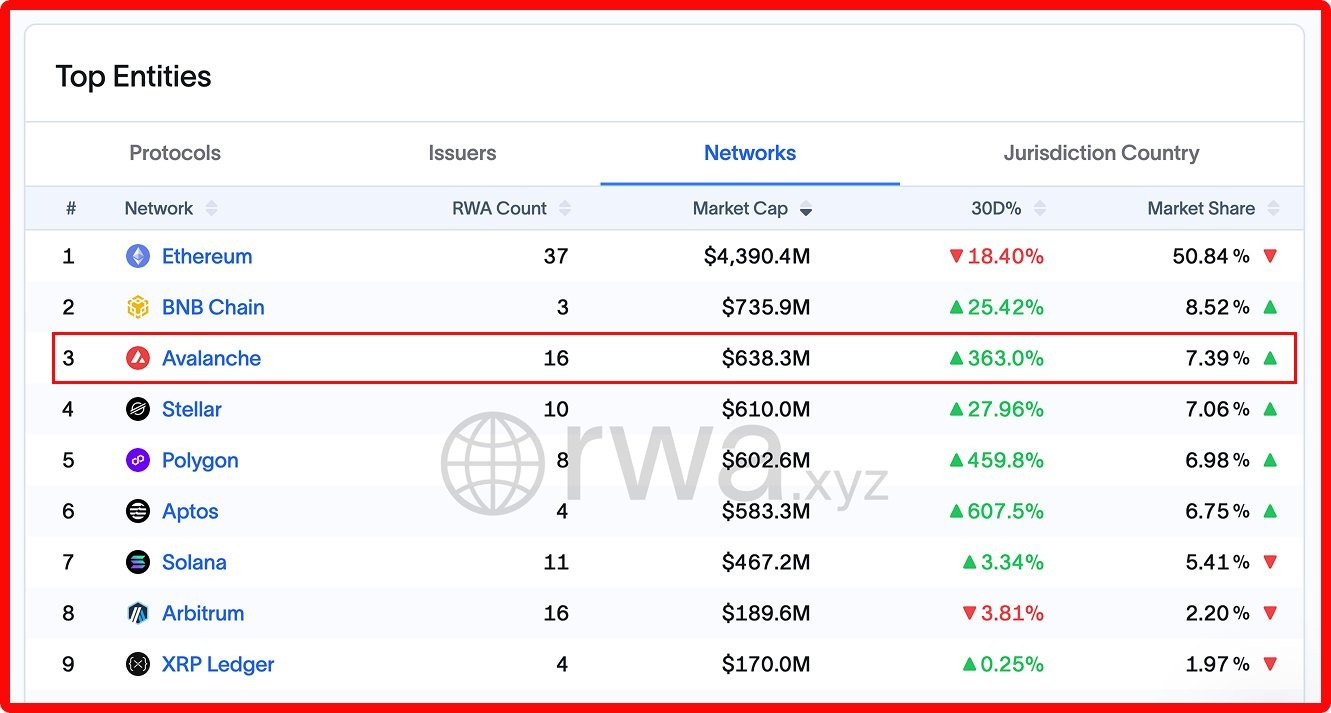This screenshot has width=1331, height=713.
Task: Click Polygon market cap $602.6M
Action: click(x=766, y=460)
